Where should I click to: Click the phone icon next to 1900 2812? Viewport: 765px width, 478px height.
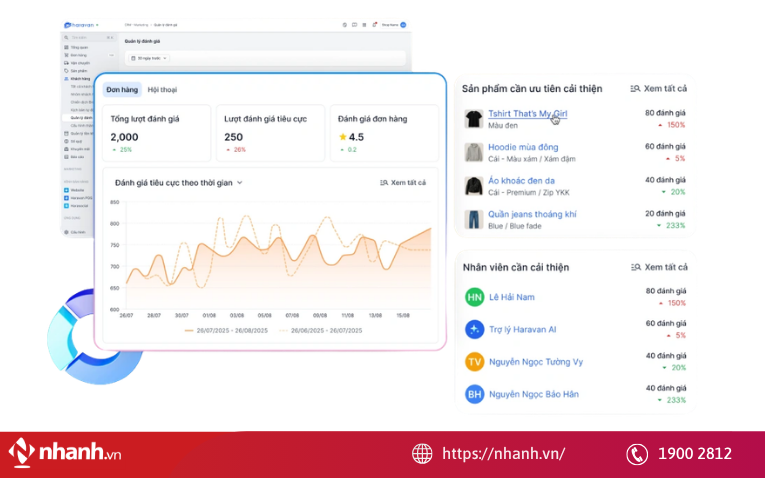click(x=637, y=454)
